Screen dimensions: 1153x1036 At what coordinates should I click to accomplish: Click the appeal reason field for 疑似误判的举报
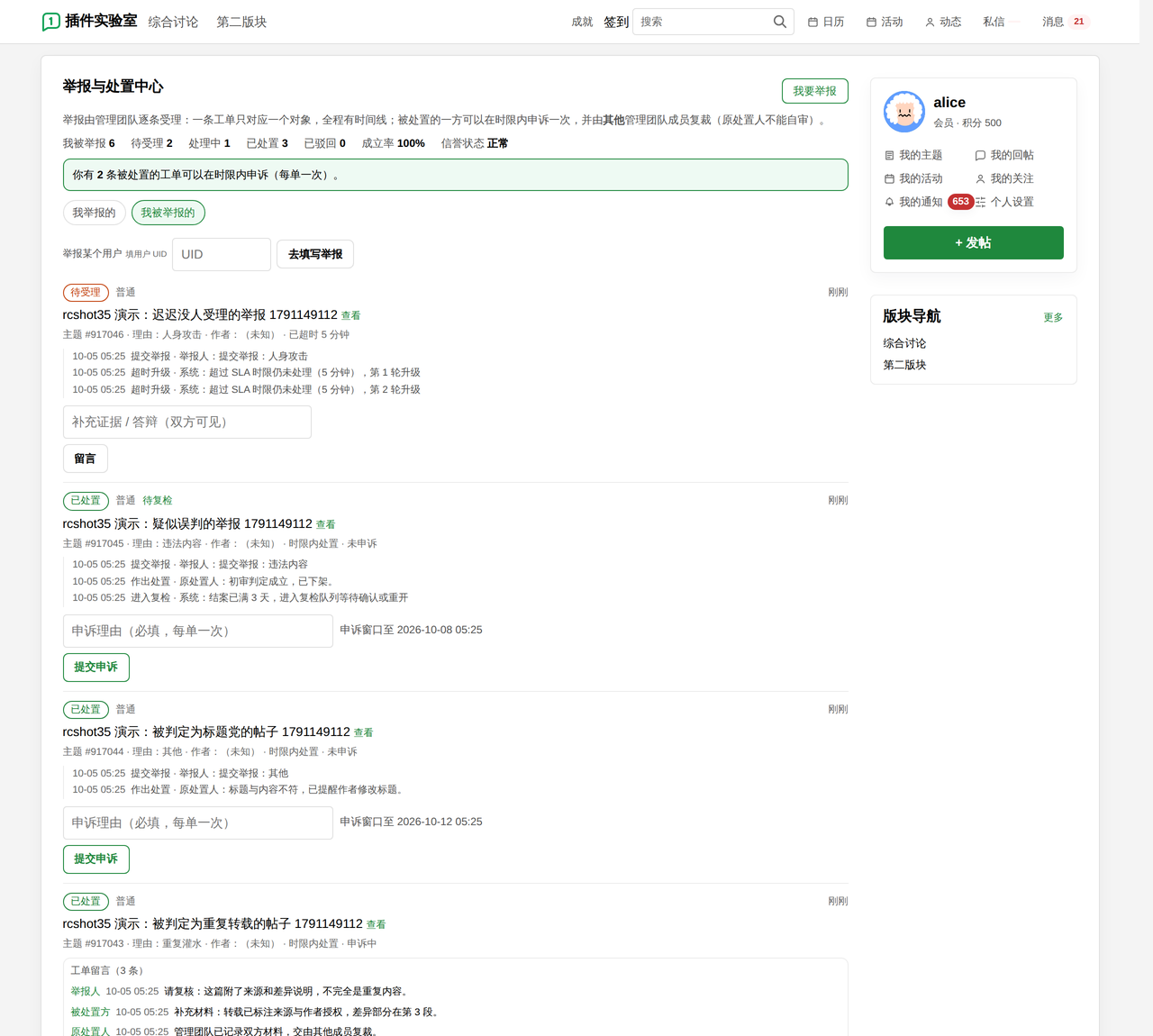(198, 631)
